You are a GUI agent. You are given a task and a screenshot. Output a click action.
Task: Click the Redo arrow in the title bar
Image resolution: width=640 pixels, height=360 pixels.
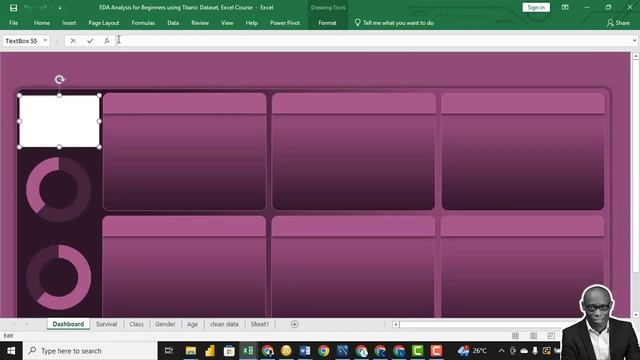(43, 8)
